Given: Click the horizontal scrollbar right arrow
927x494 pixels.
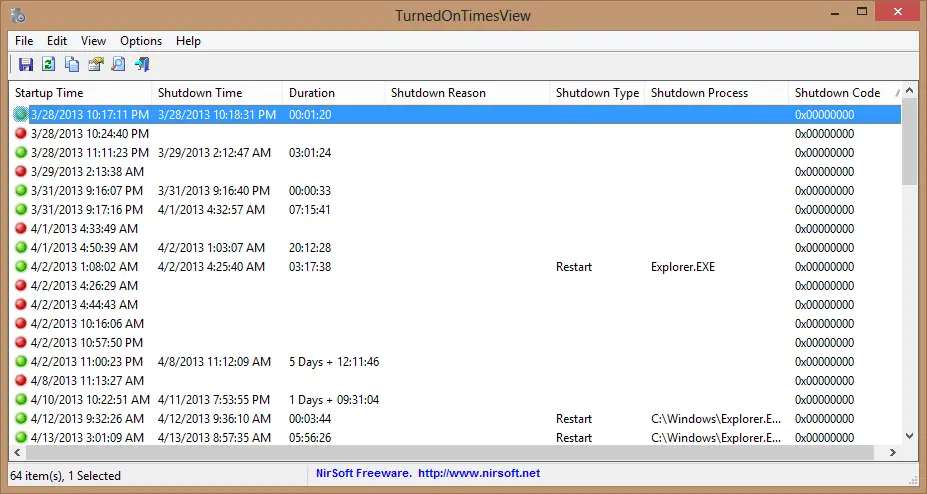Looking at the screenshot, I should tap(893, 453).
